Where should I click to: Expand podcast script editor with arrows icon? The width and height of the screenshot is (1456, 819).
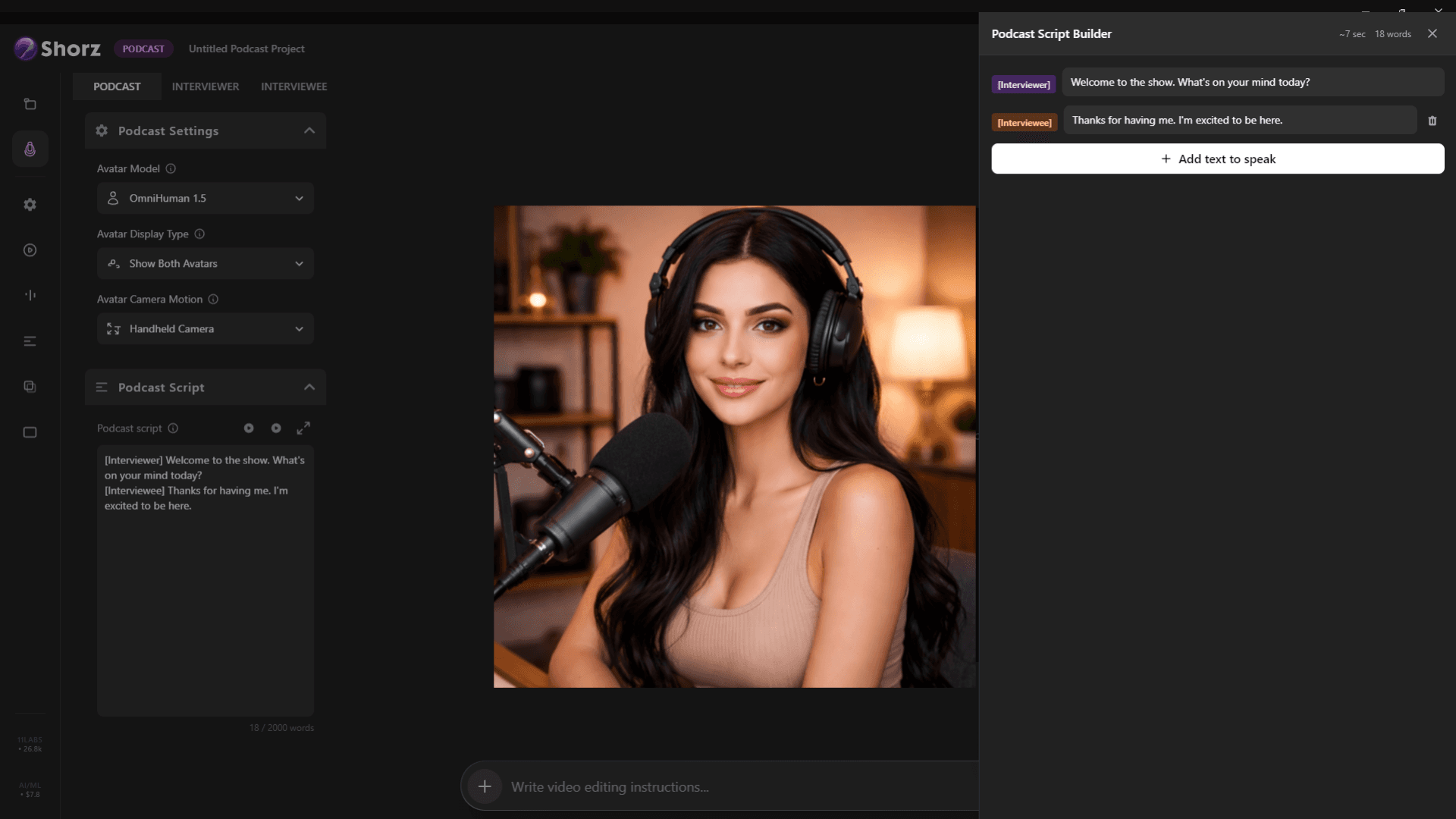(303, 428)
